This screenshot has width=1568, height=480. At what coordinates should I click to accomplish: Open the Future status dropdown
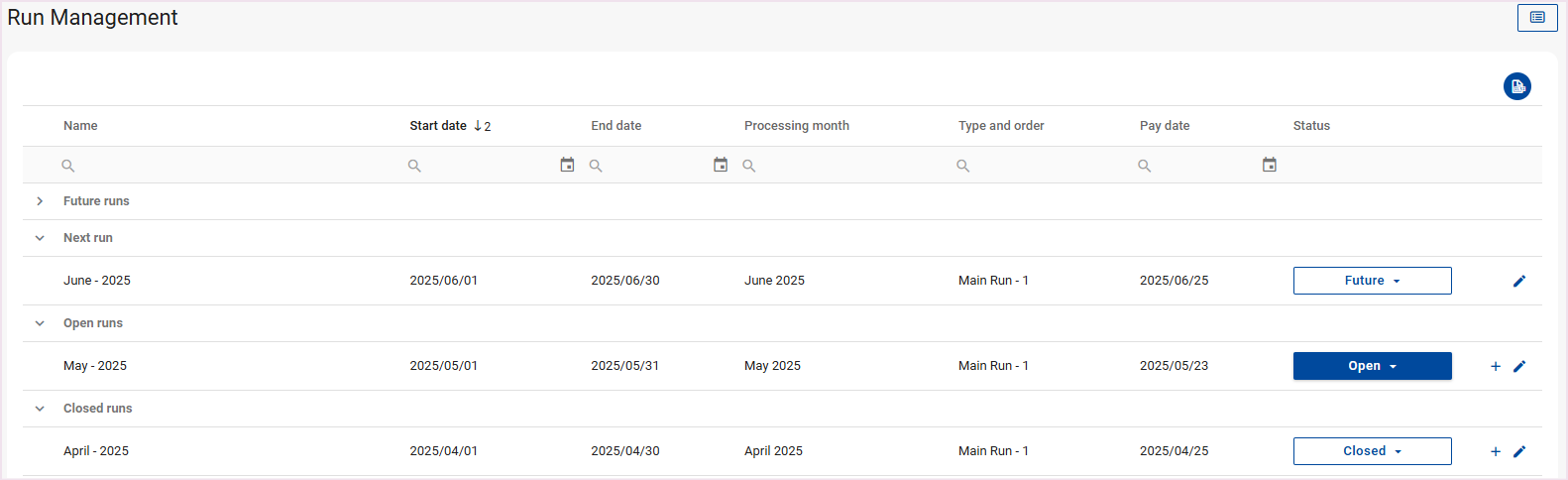[1372, 281]
